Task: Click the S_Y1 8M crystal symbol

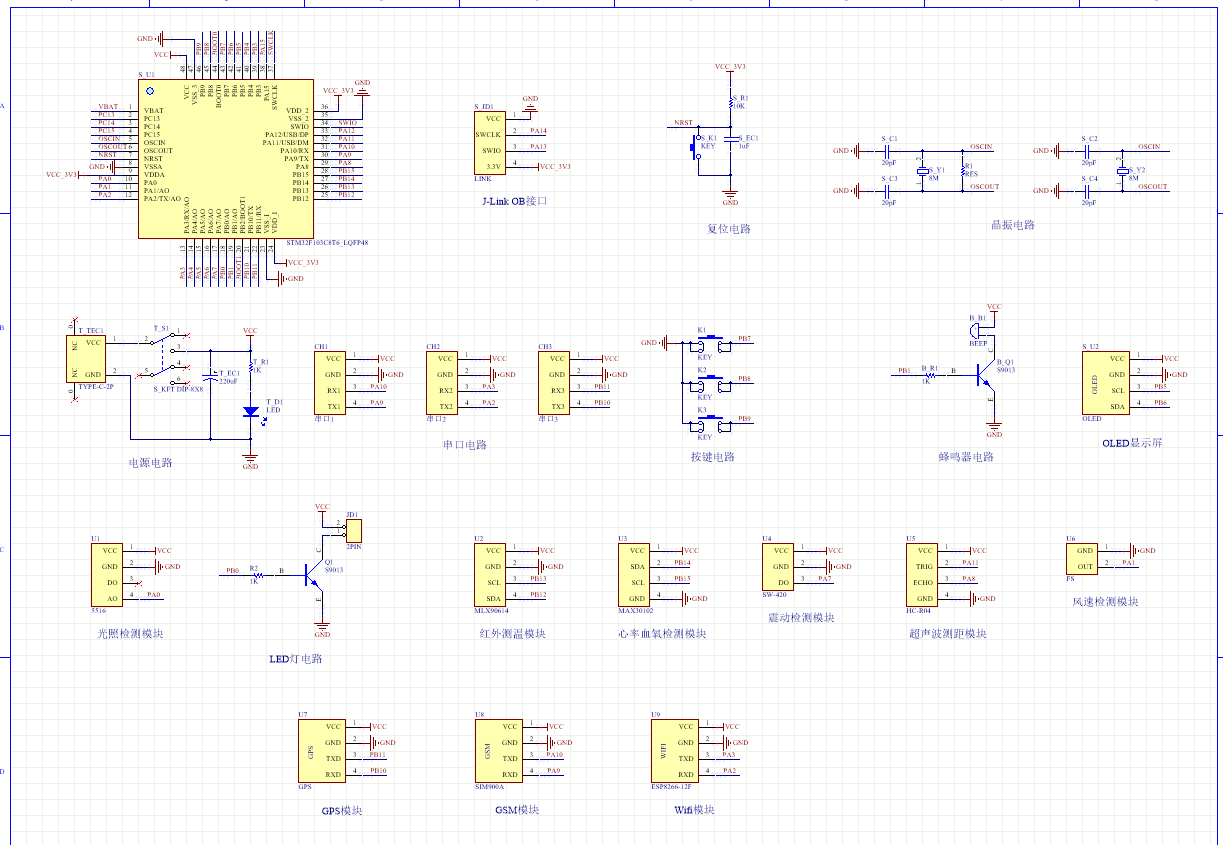Action: point(923,171)
